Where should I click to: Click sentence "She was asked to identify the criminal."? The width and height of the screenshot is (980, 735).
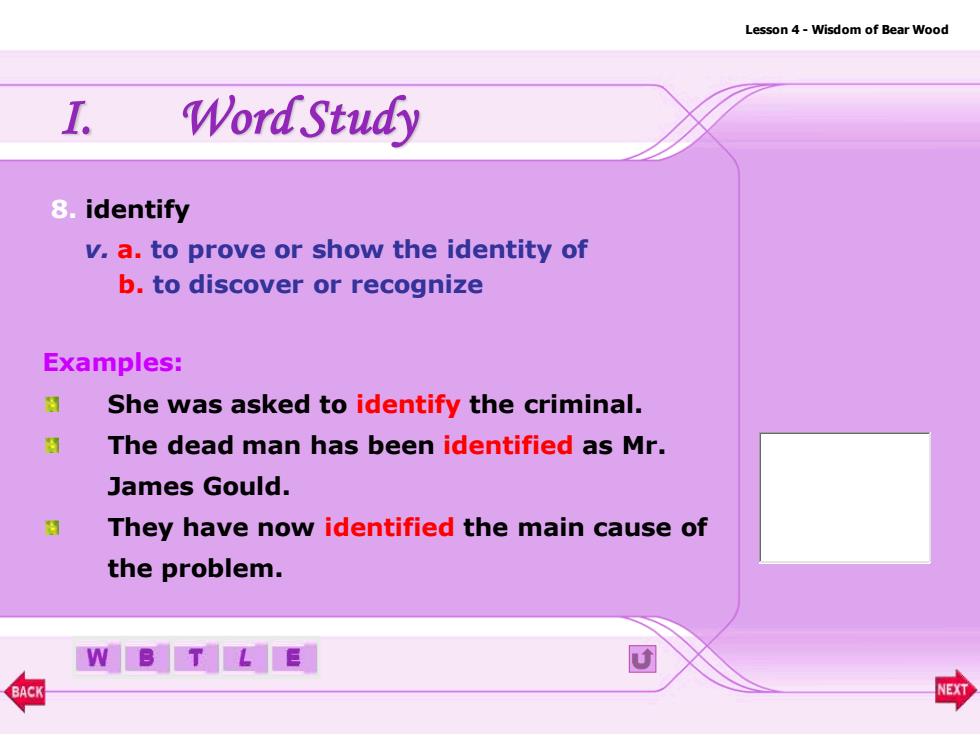pyautogui.click(x=374, y=405)
